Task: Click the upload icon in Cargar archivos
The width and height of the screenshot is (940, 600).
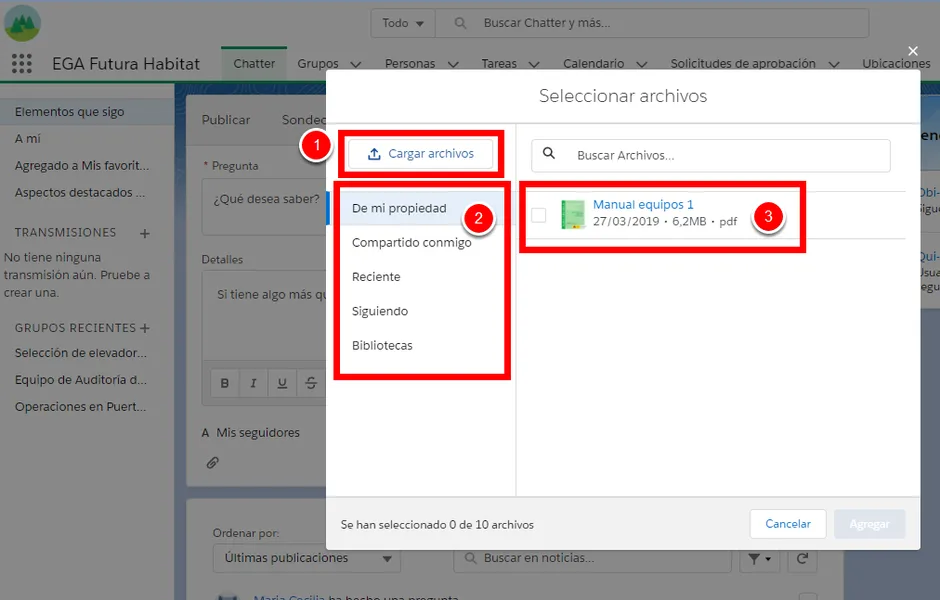Action: (374, 154)
